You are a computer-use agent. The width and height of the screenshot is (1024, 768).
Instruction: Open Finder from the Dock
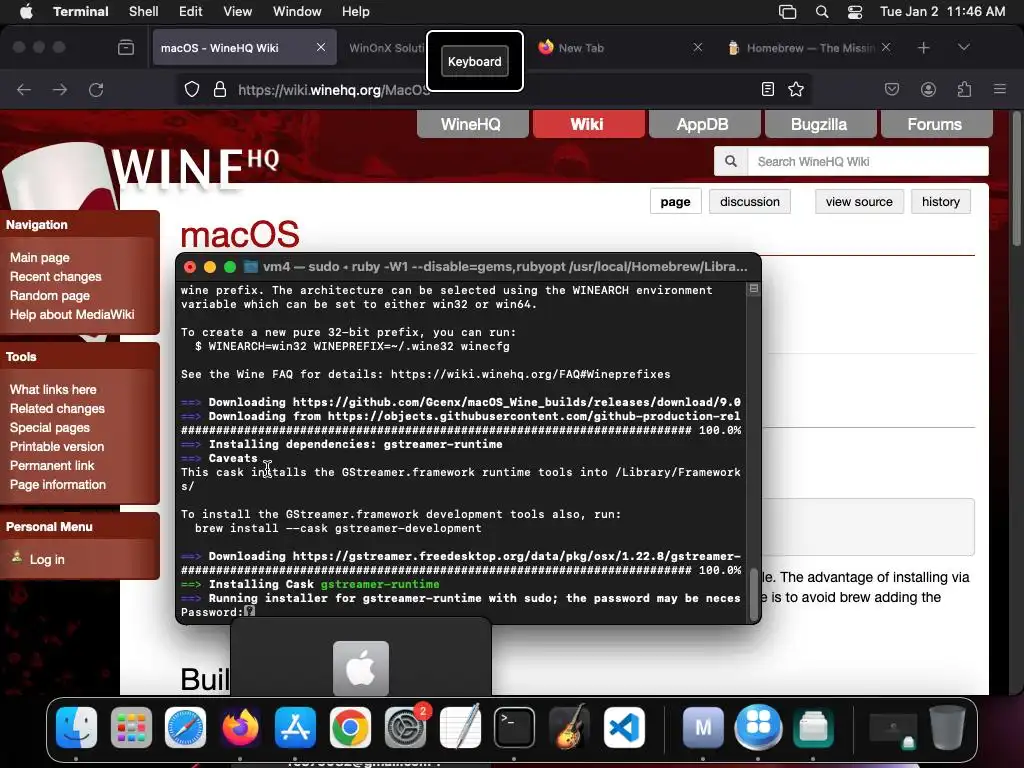pyautogui.click(x=76, y=728)
